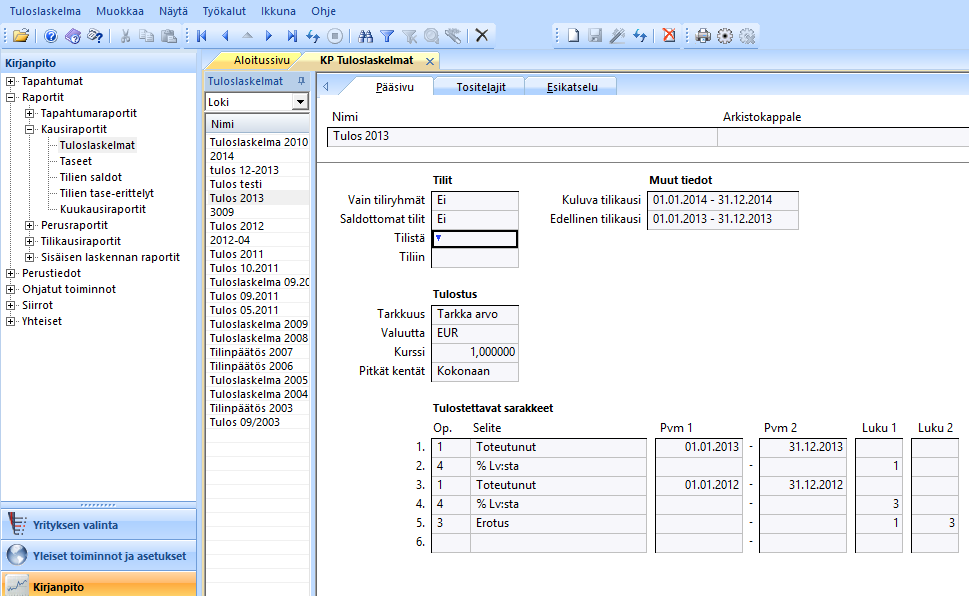Open the Tuloslaskelma menu
Image resolution: width=969 pixels, height=596 pixels.
45,11
